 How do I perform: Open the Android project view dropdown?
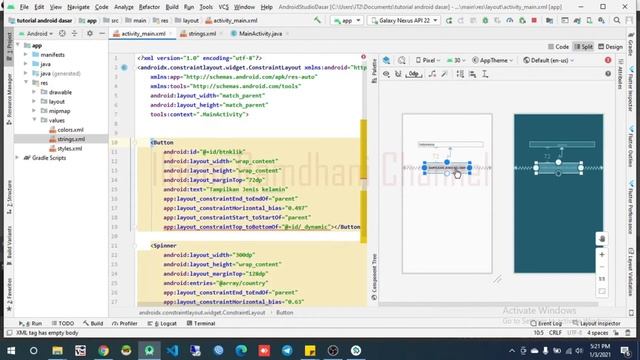click(x=36, y=34)
